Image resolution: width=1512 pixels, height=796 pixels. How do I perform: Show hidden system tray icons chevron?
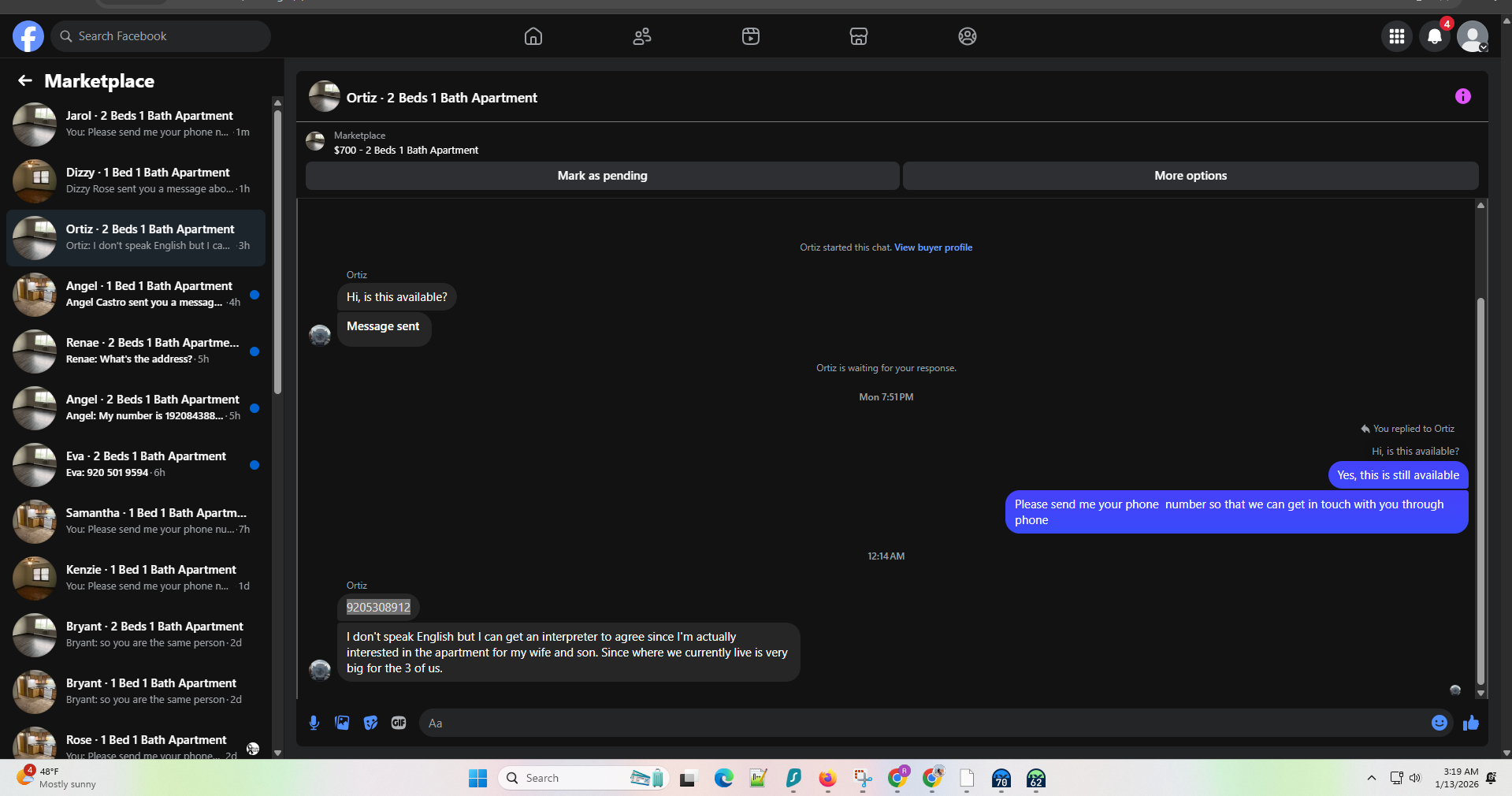[x=1372, y=778]
